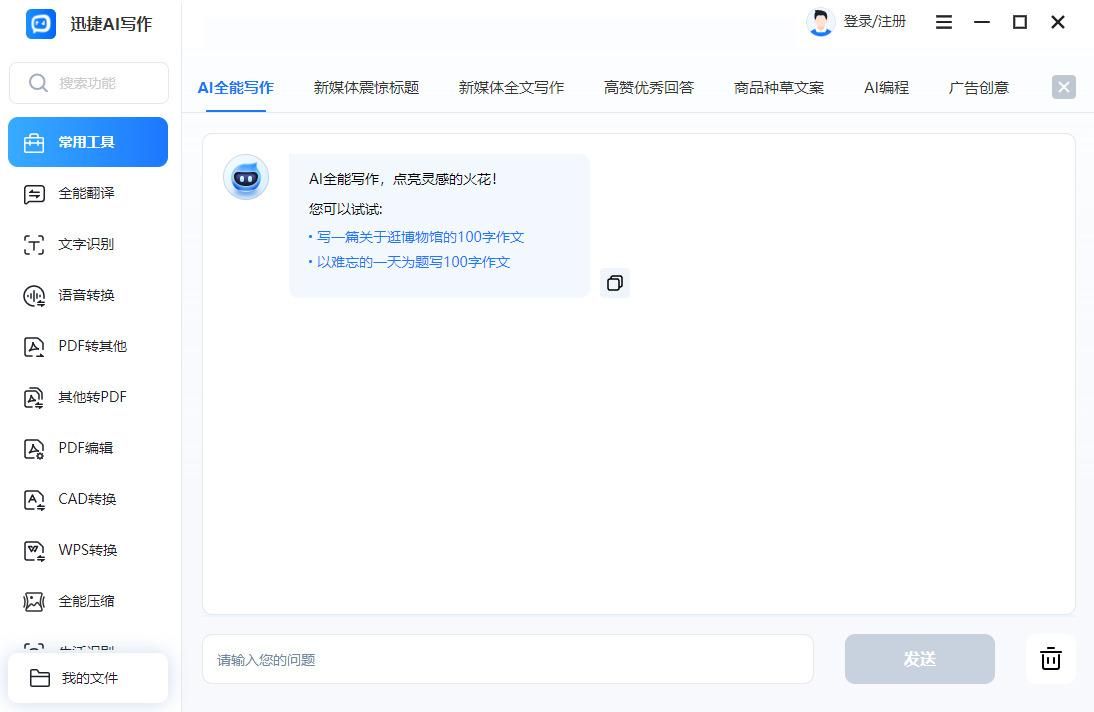Select the 常用工具 sidebar category
Viewport: 1094px width, 712px height.
tap(88, 142)
